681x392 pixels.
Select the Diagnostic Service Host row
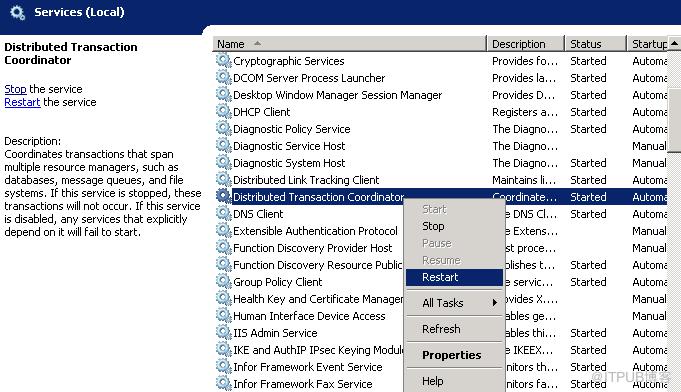coord(289,146)
